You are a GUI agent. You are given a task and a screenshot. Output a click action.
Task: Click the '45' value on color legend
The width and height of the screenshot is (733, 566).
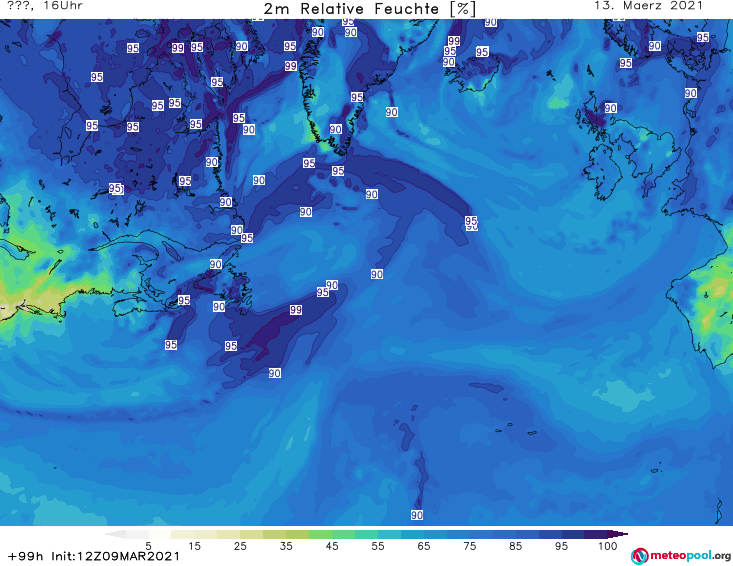pyautogui.click(x=331, y=546)
